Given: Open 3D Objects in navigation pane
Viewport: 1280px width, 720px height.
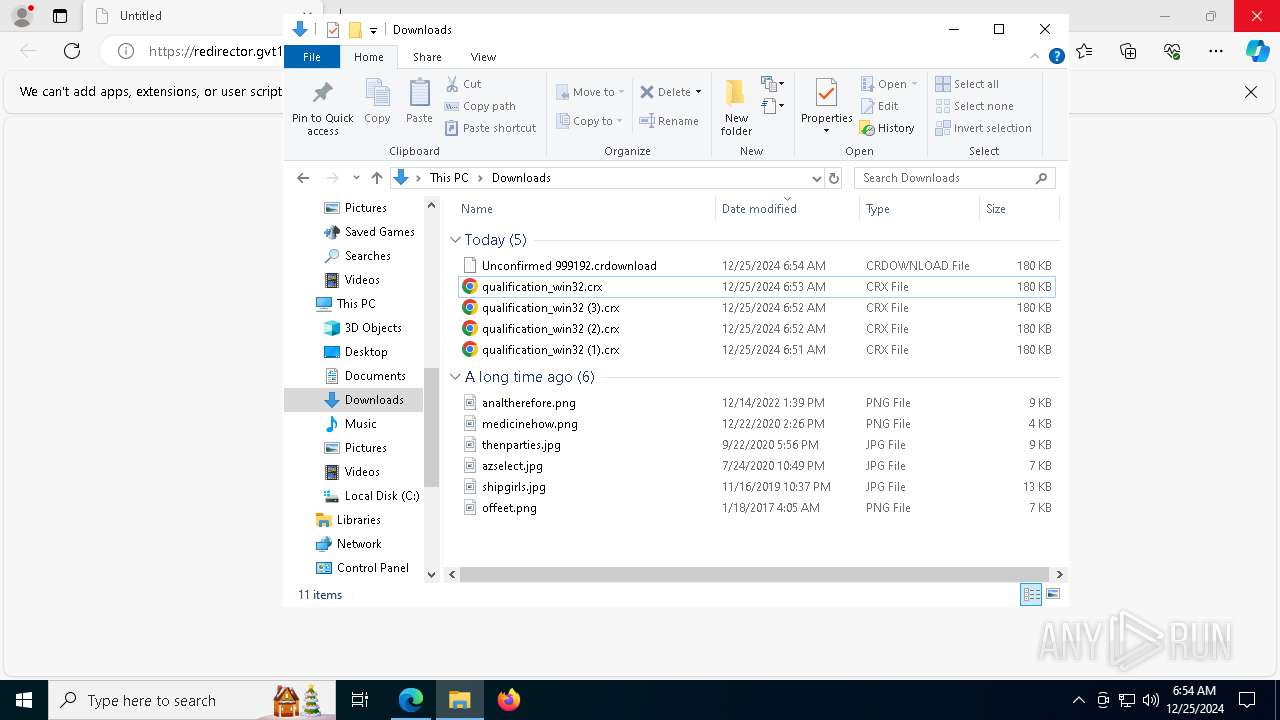Looking at the screenshot, I should point(373,328).
